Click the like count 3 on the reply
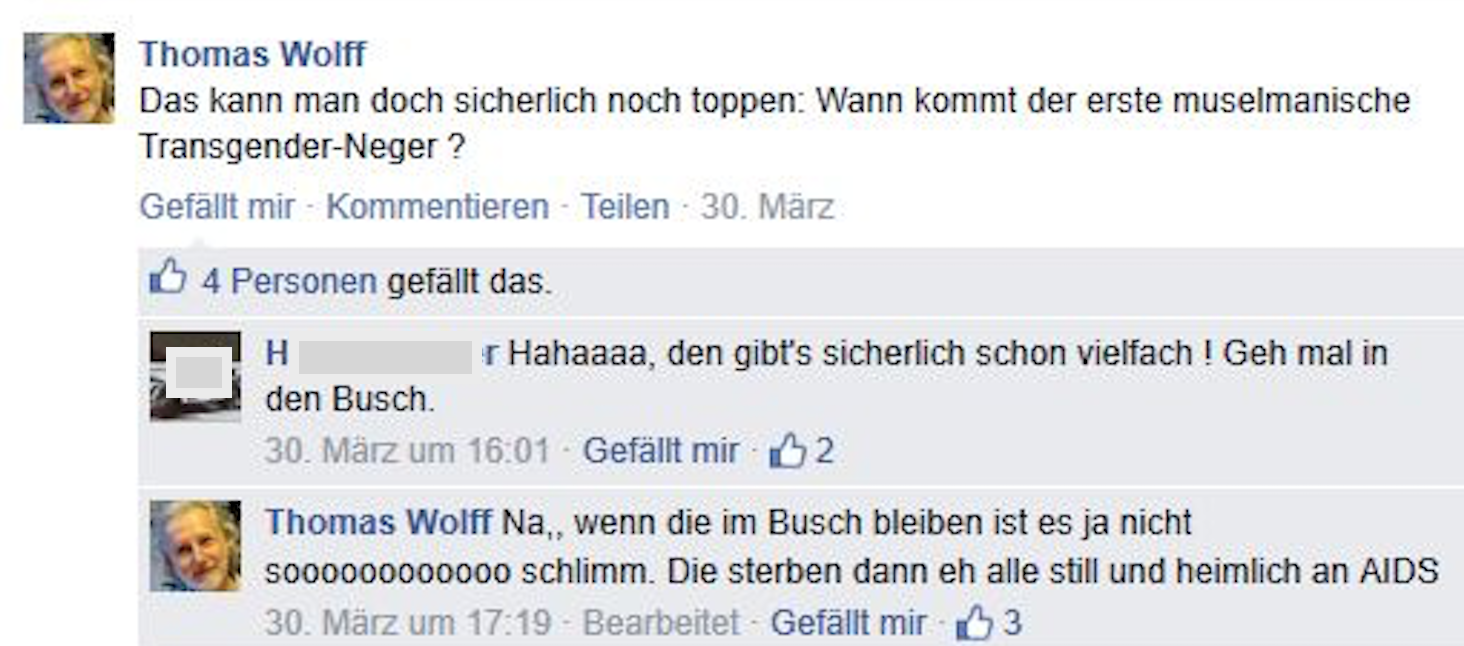1464x646 pixels. [x=1012, y=623]
